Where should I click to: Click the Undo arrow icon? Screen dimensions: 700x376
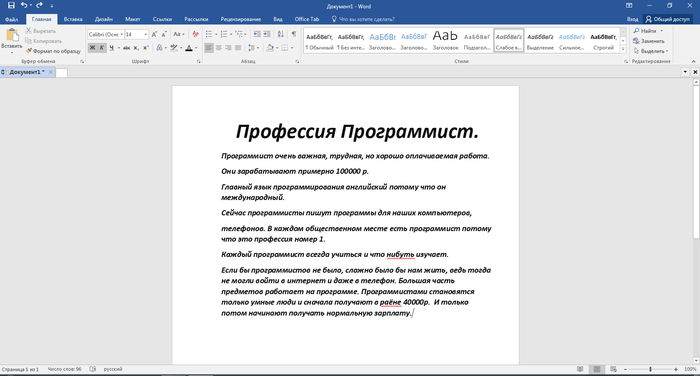point(24,5)
